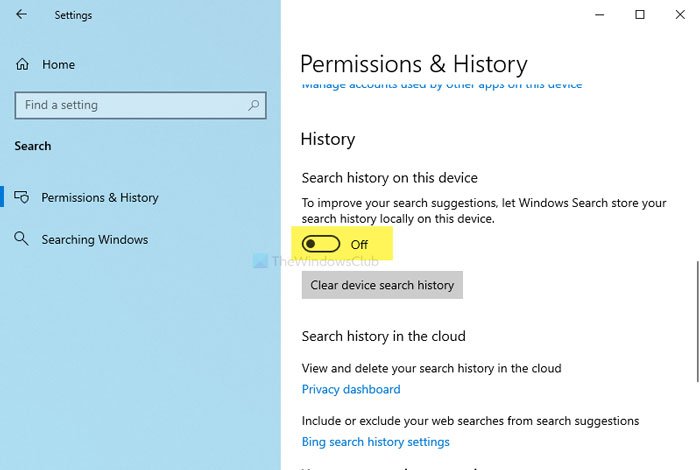
Task: Click the Home house icon
Action: coord(22,65)
